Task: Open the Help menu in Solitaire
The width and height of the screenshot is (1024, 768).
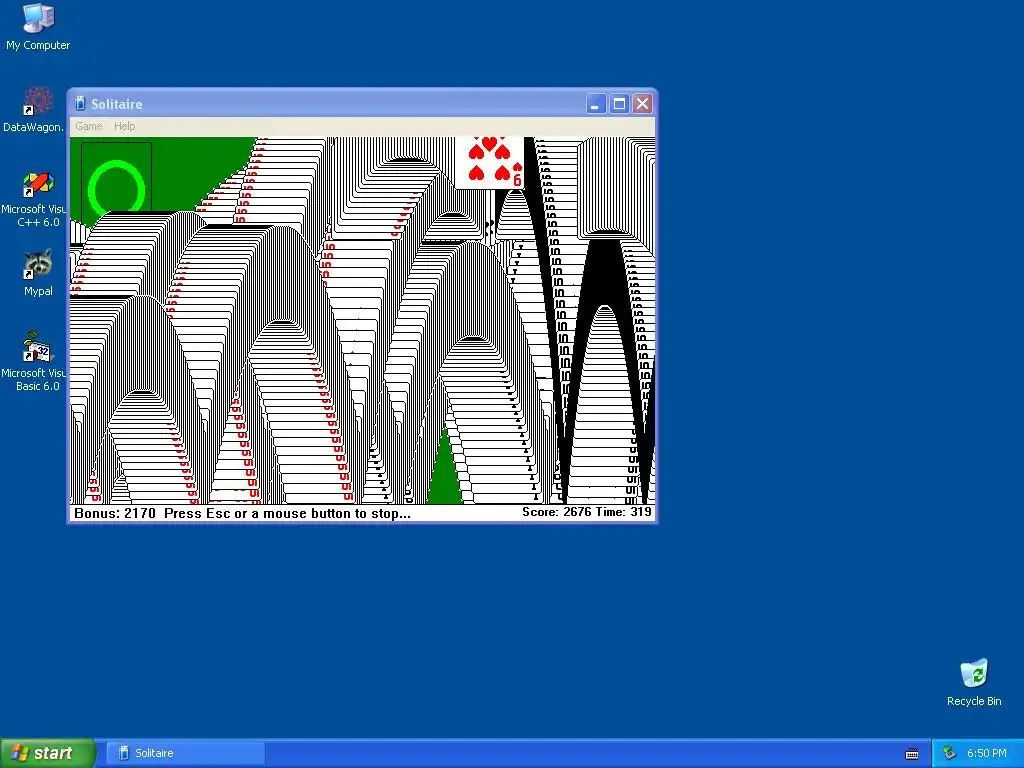Action: (124, 126)
